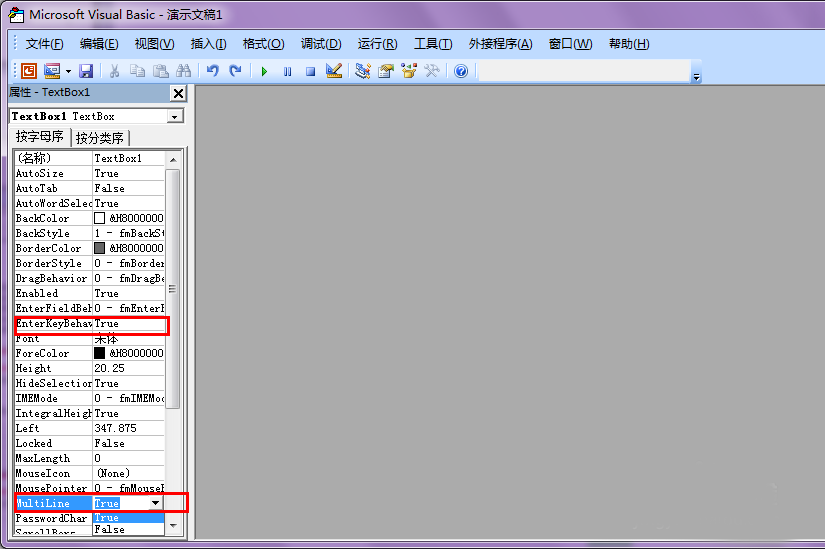Click the Find binoculars icon

click(x=184, y=71)
